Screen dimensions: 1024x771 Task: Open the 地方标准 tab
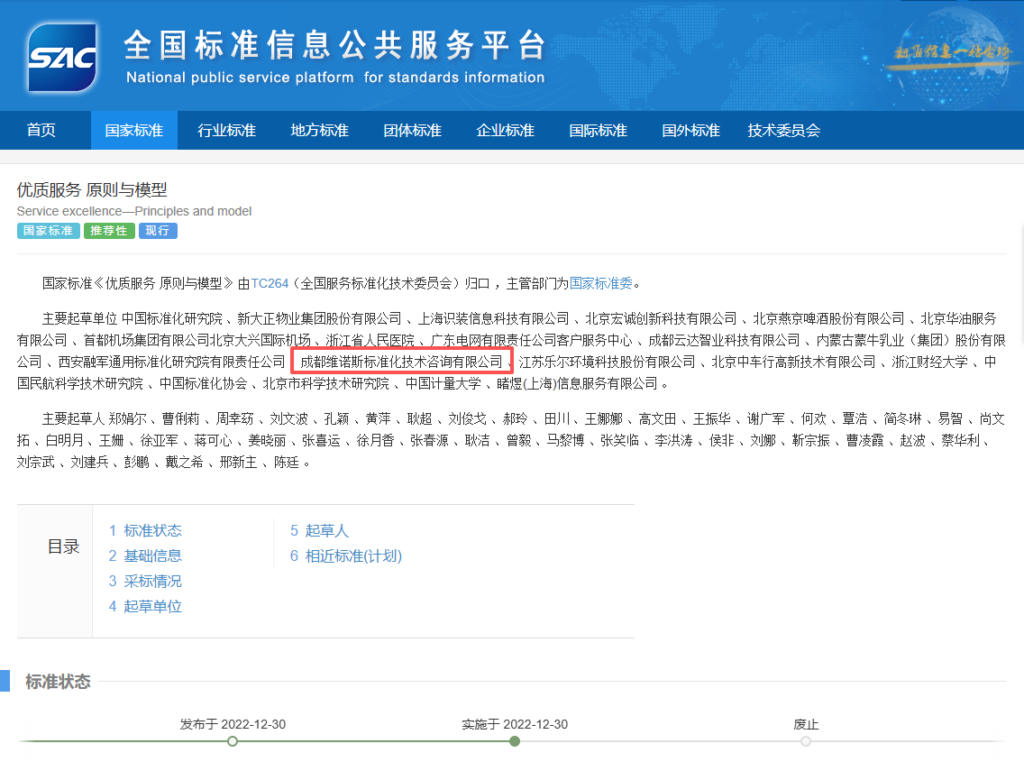(319, 131)
